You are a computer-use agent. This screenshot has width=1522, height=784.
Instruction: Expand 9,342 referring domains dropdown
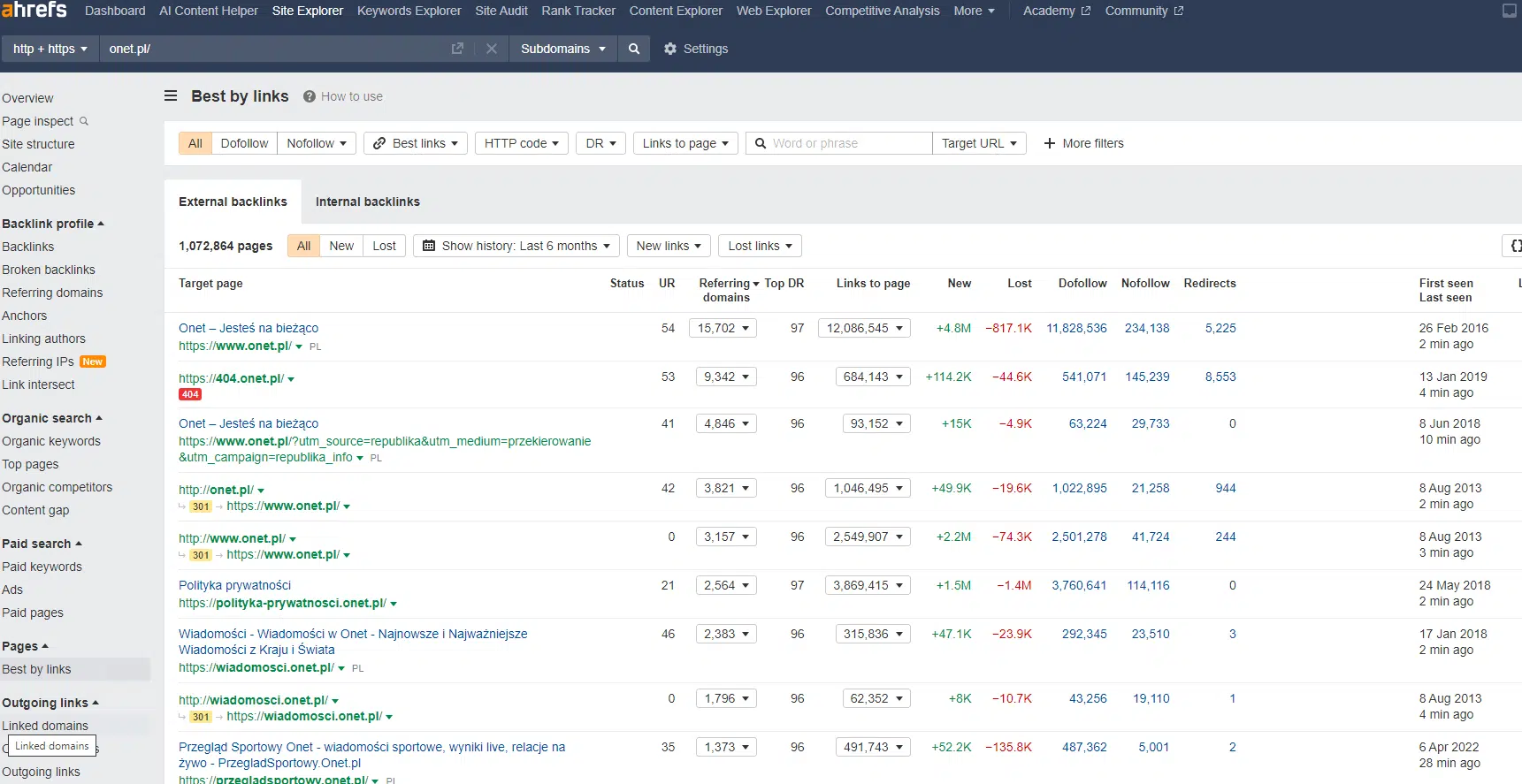[x=726, y=377]
